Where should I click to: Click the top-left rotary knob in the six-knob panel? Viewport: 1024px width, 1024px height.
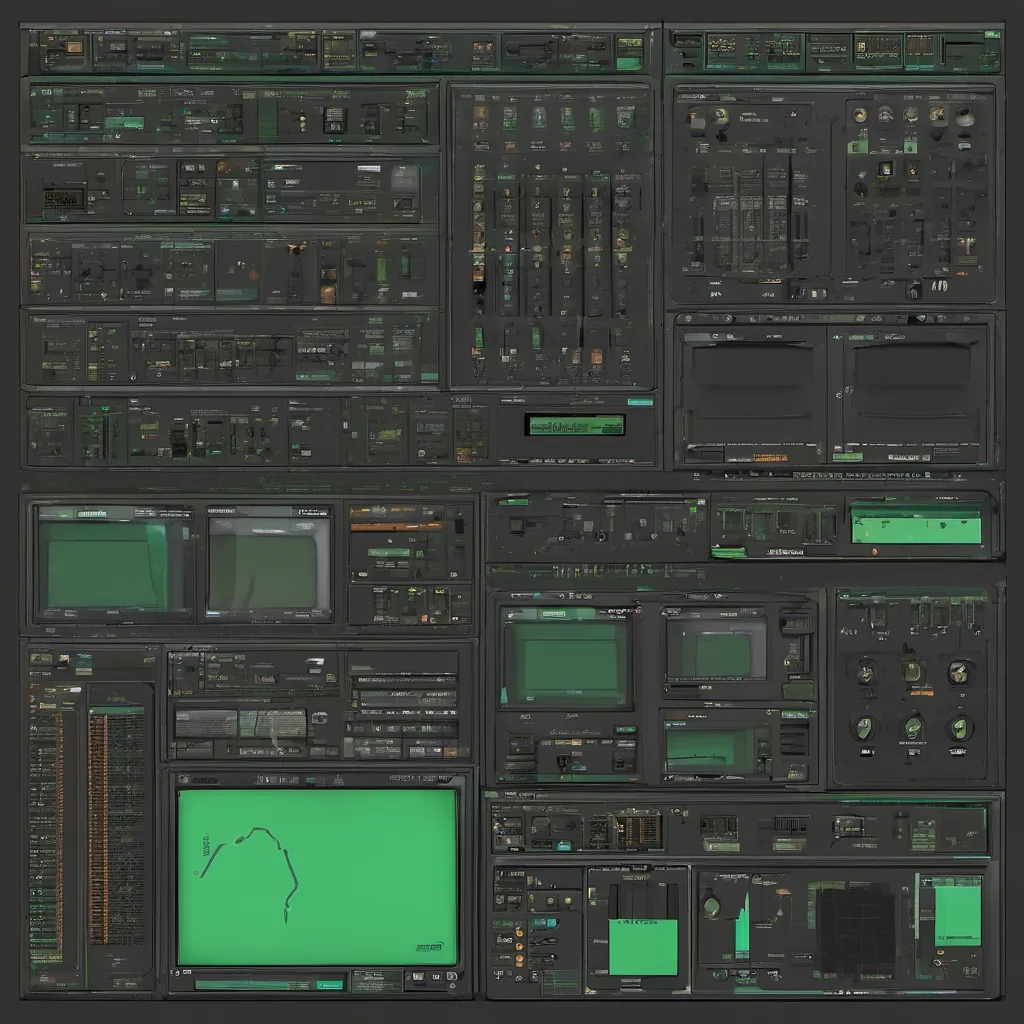(x=867, y=671)
